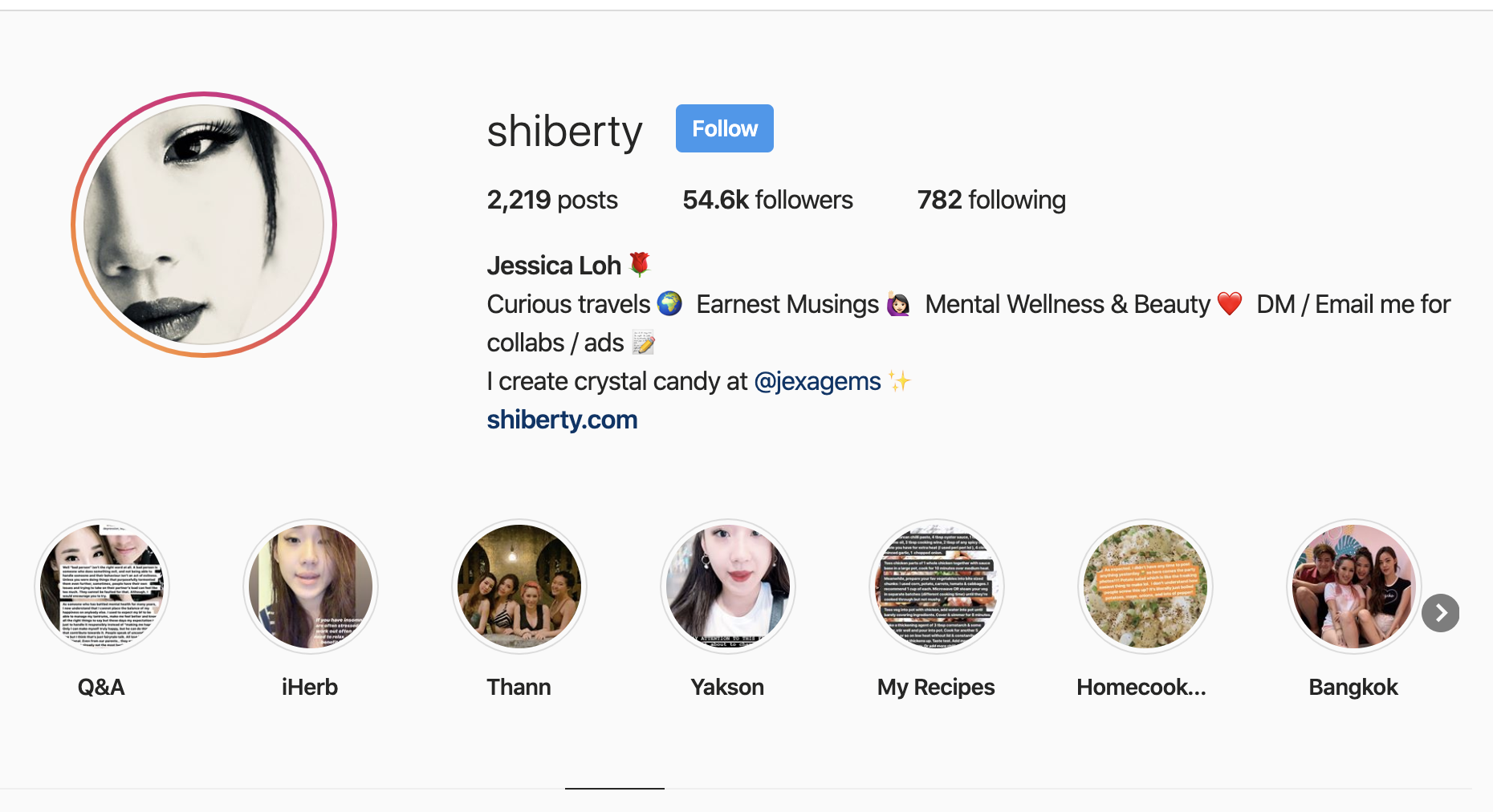Click the shiberty username heading

(x=564, y=132)
